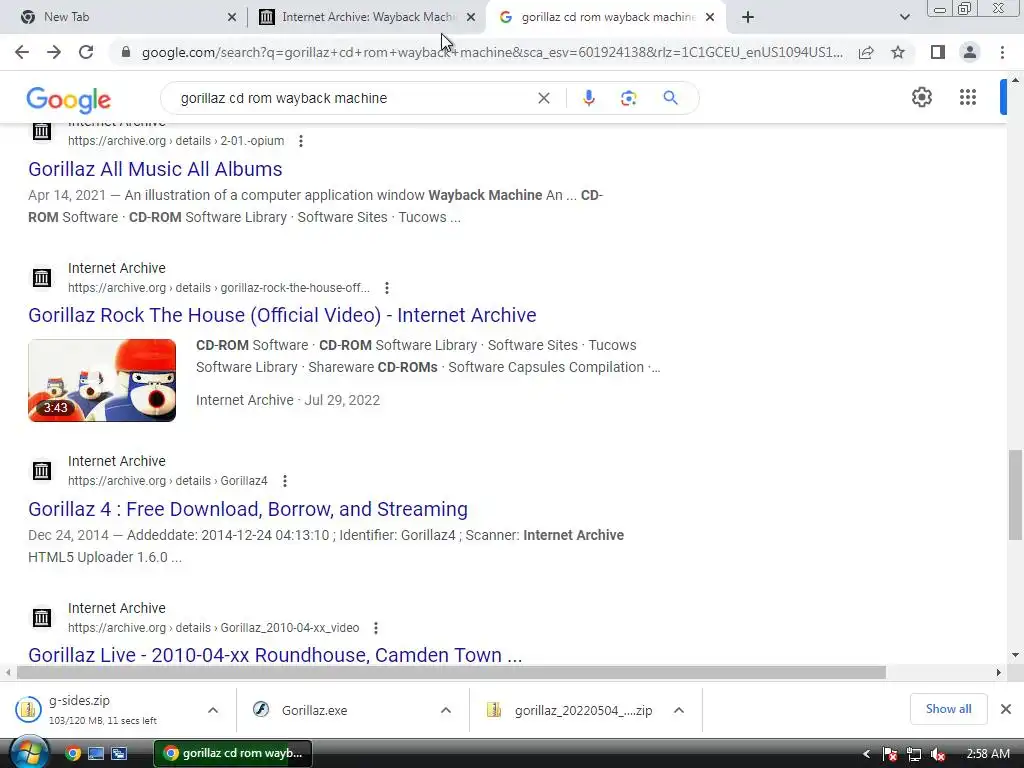Click the Internet Archive favicon beside Gorillaz4 result
Viewport: 1024px width, 768px height.
42,470
